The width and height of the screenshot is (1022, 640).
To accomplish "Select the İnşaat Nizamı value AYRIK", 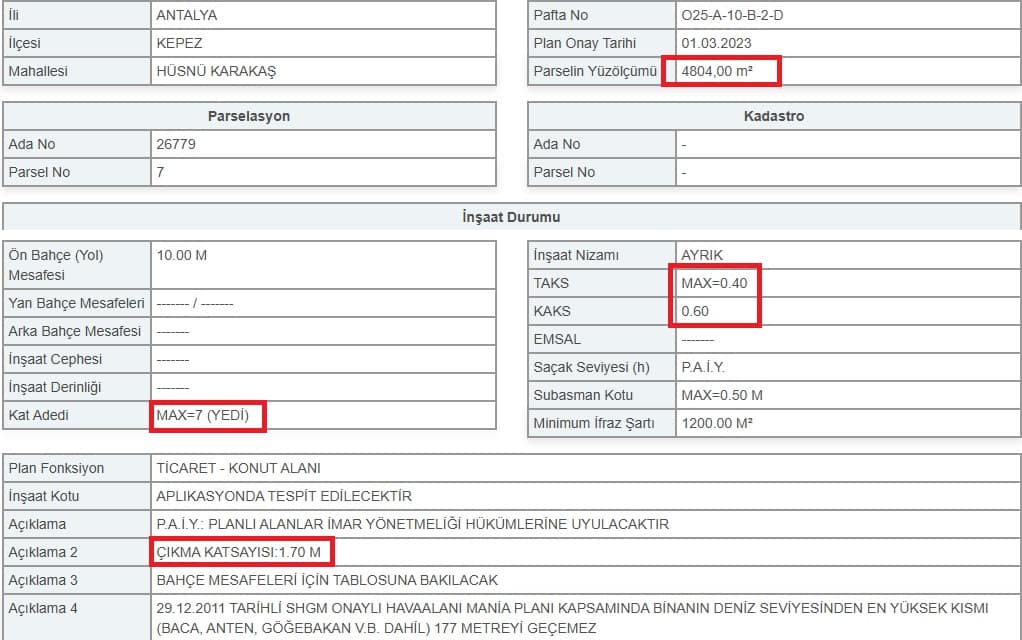I will 701,255.
